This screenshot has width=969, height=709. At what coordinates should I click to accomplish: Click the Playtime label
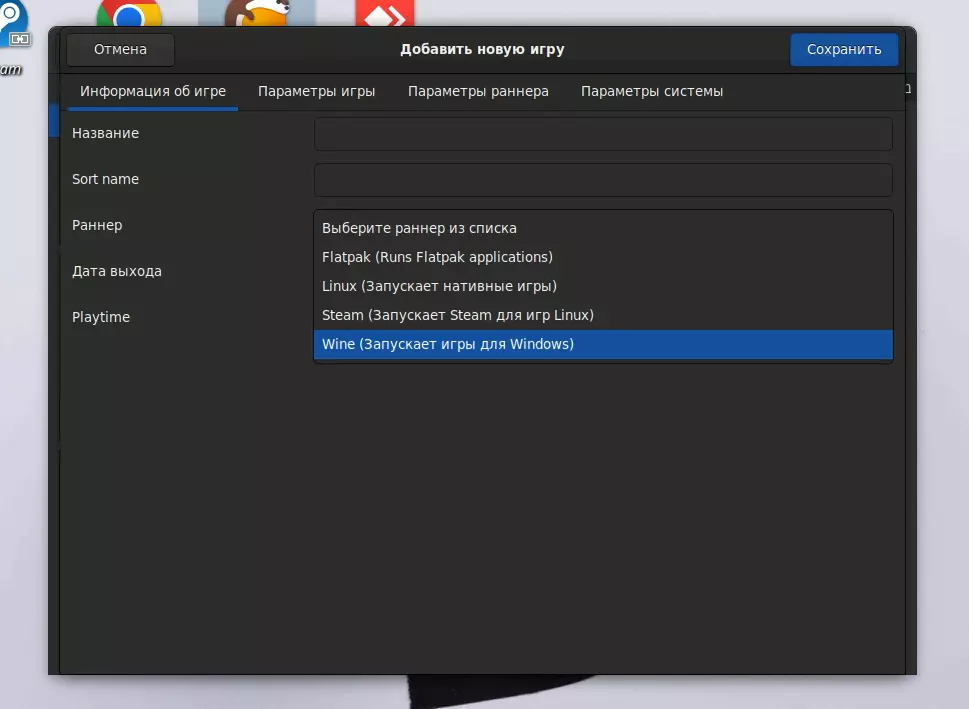click(101, 317)
